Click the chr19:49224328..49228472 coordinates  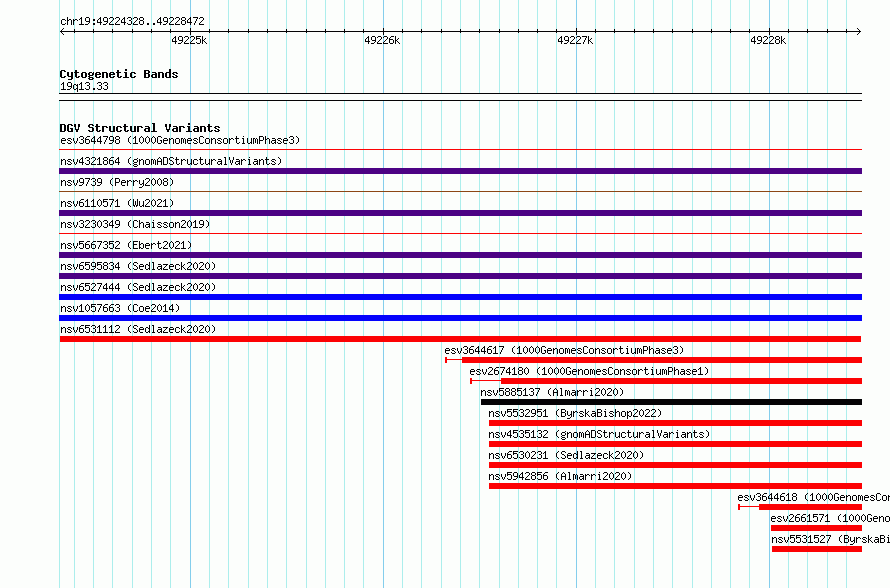[x=132, y=22]
